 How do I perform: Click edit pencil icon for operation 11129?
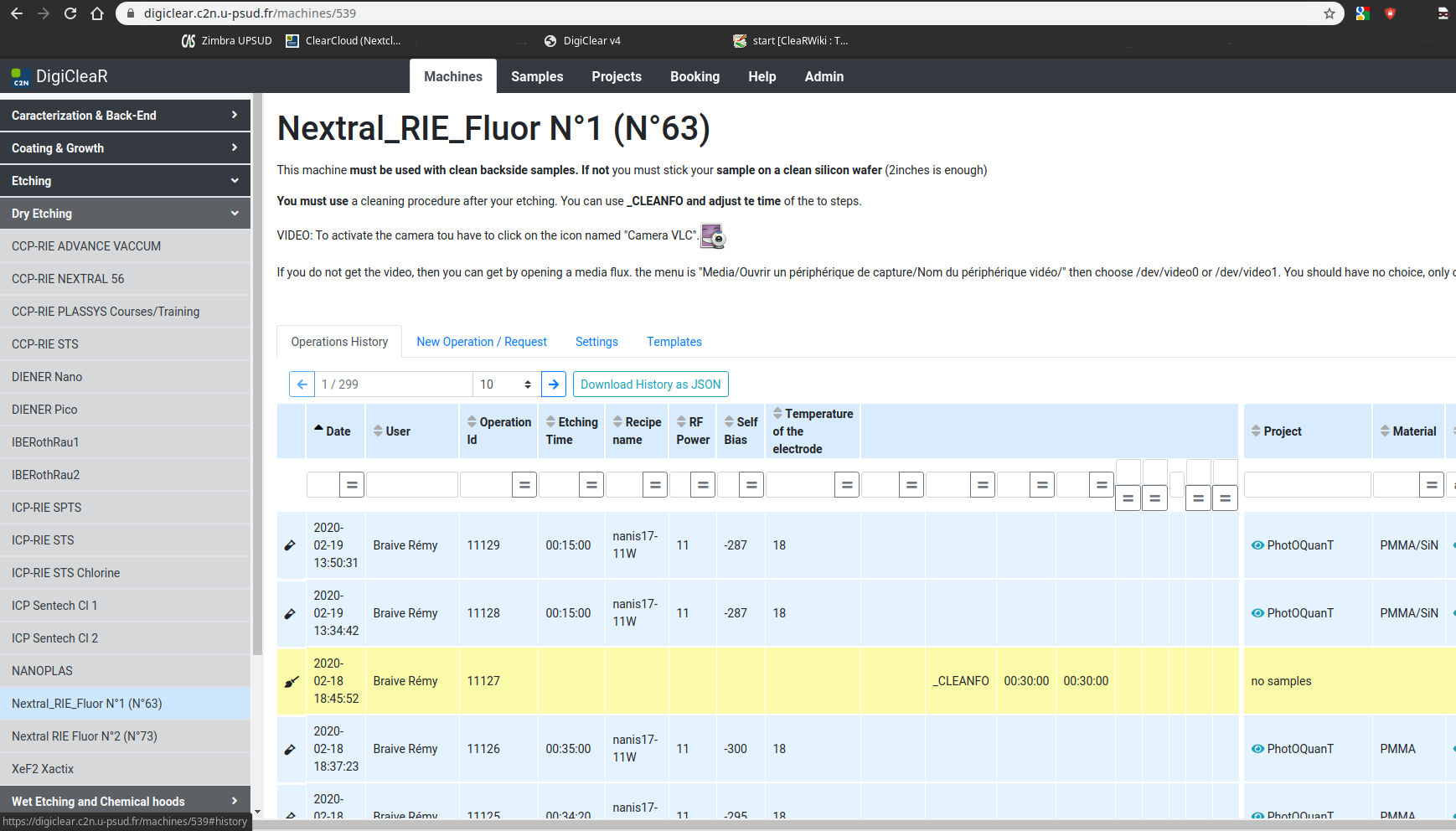pyautogui.click(x=291, y=545)
